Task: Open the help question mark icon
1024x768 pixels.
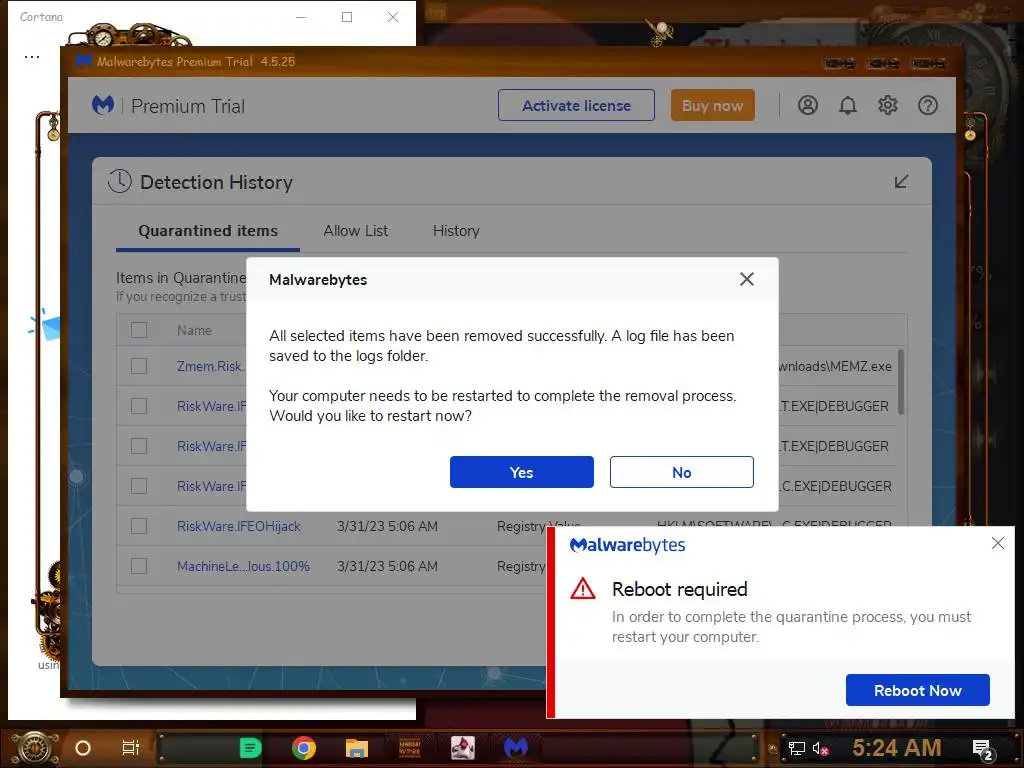Action: (x=927, y=105)
